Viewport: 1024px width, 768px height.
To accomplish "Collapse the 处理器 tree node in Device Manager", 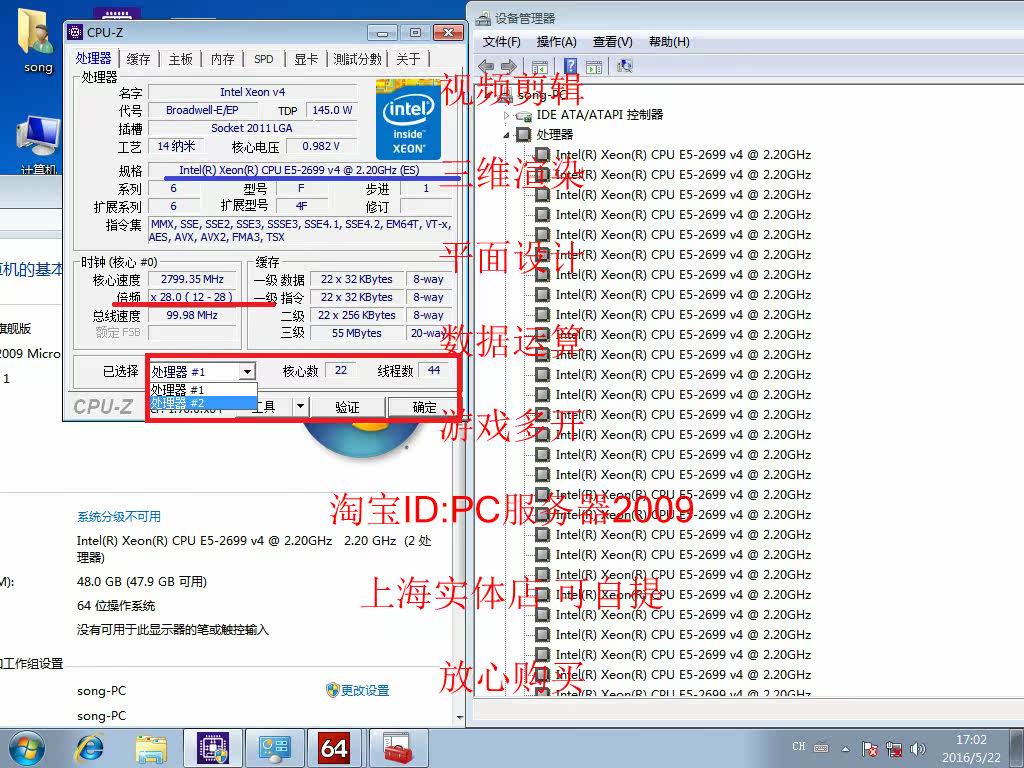I will point(506,135).
